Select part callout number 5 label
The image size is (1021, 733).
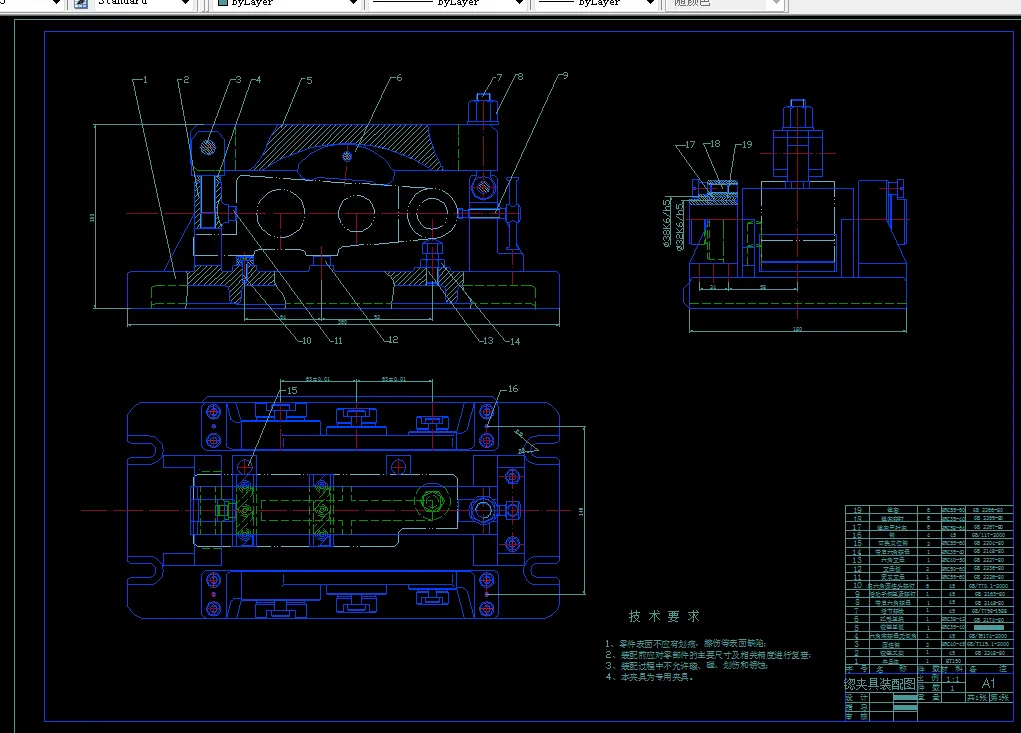pos(309,81)
